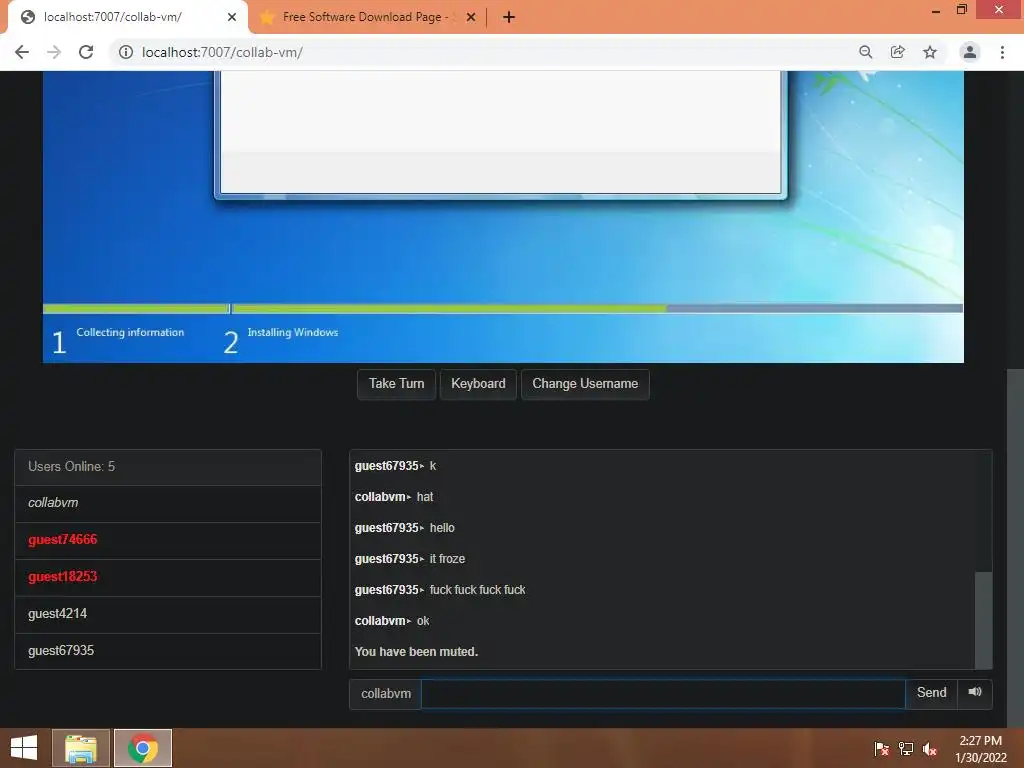Click the collabvm 'ok' chat message
The image size is (1024, 768).
point(392,621)
